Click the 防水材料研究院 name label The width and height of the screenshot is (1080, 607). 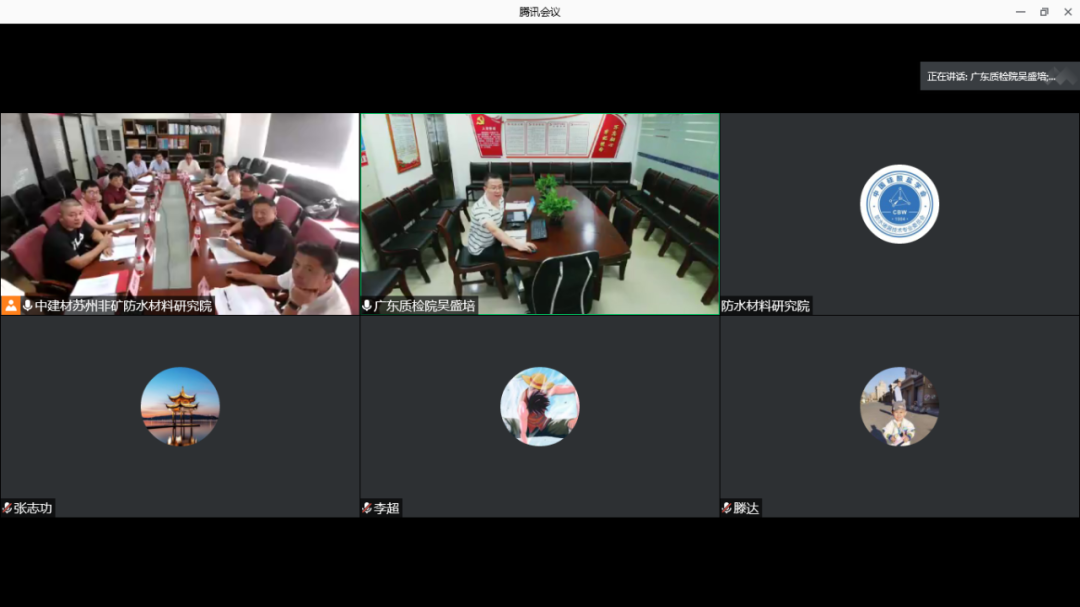tap(766, 305)
